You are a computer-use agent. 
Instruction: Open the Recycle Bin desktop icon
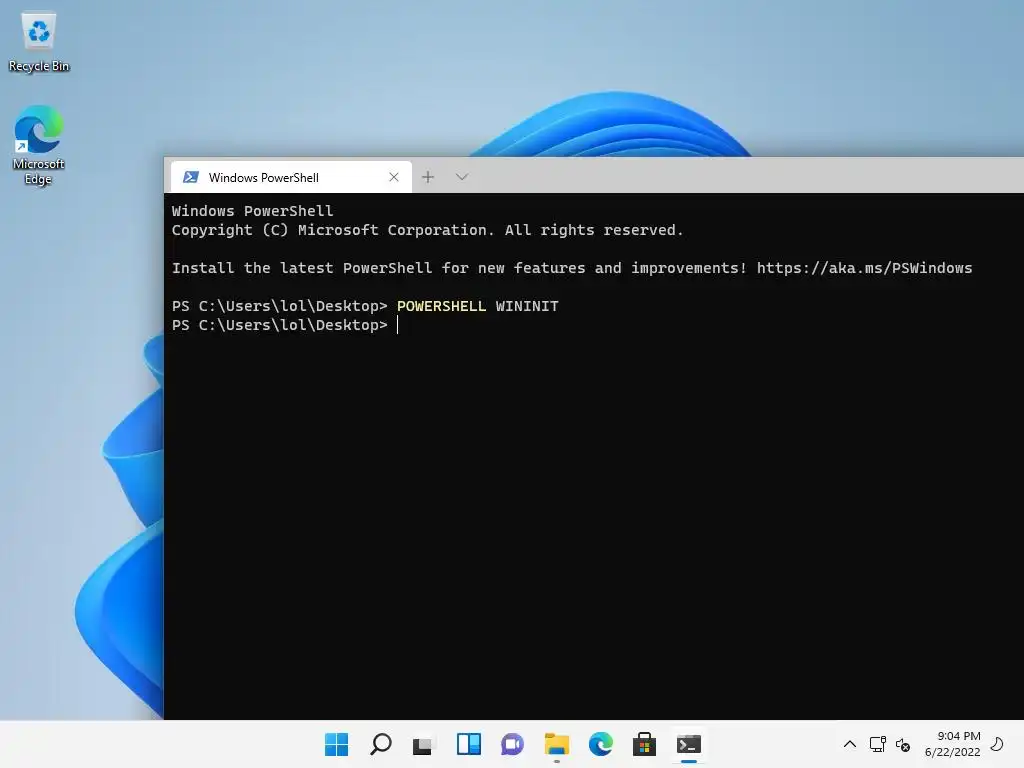point(39,42)
